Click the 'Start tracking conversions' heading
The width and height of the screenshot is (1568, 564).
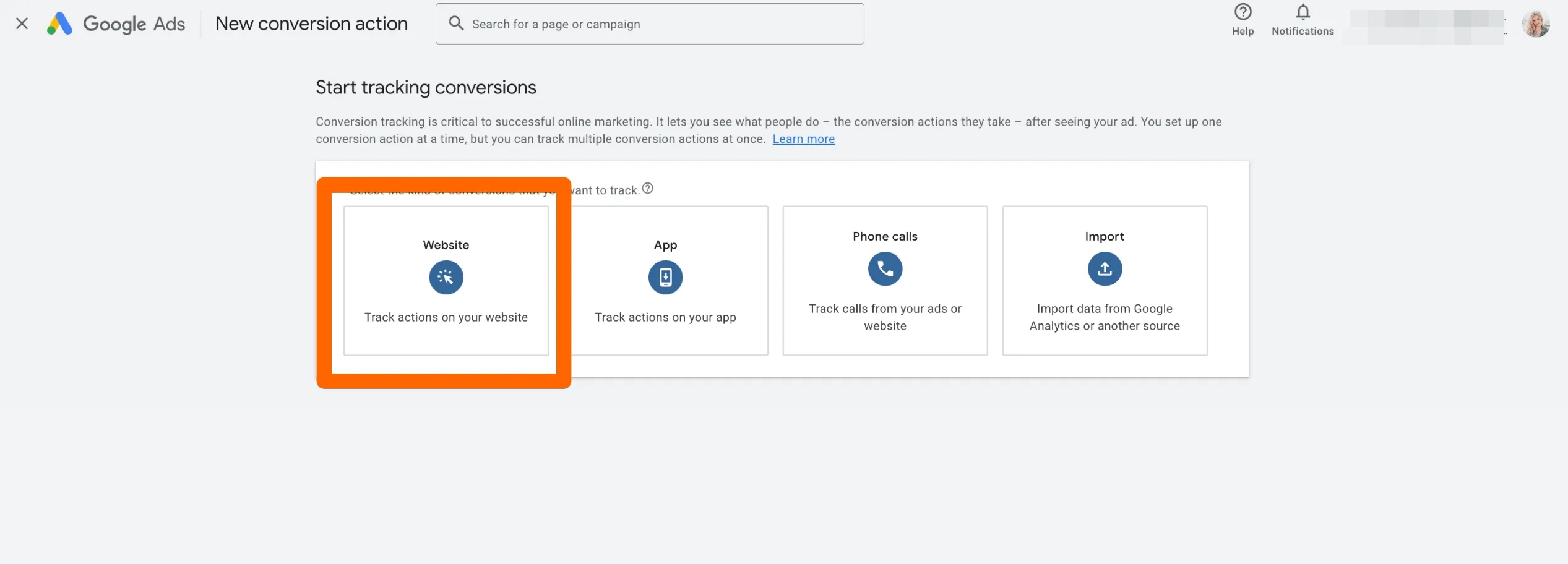point(426,87)
